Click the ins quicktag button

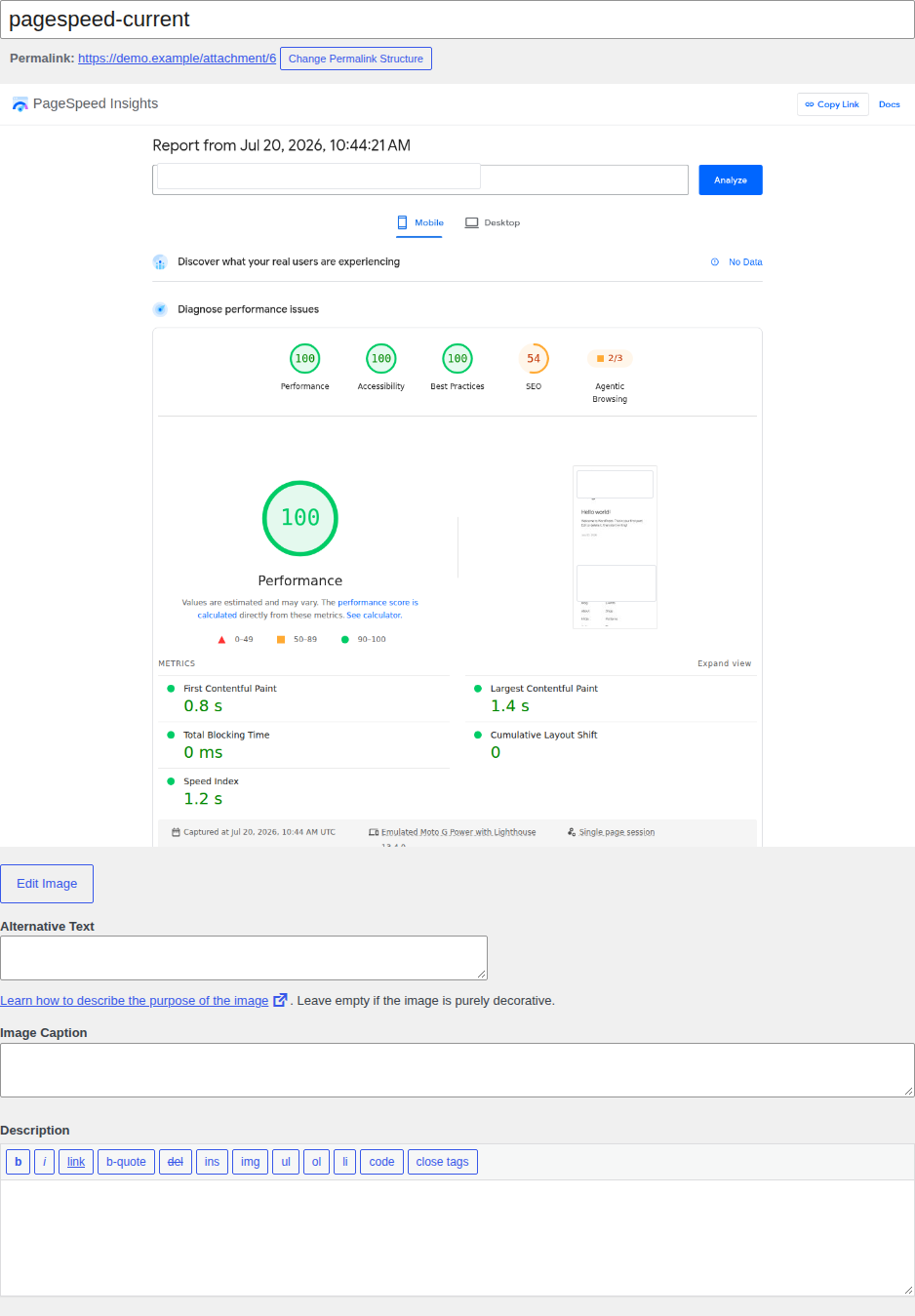pyautogui.click(x=212, y=1162)
